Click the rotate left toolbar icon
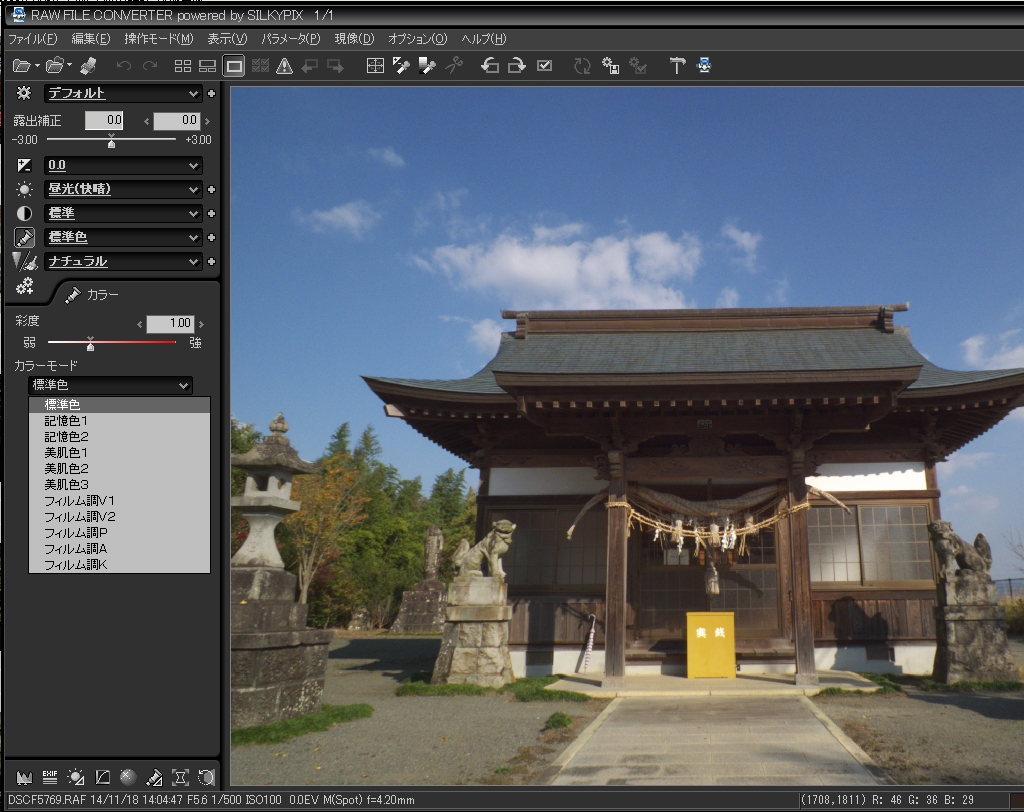1024x812 pixels. click(x=490, y=66)
